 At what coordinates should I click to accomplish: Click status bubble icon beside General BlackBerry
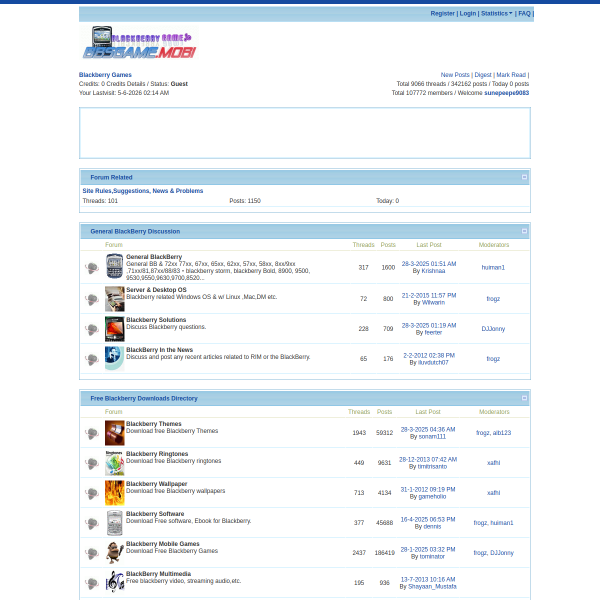[92, 268]
